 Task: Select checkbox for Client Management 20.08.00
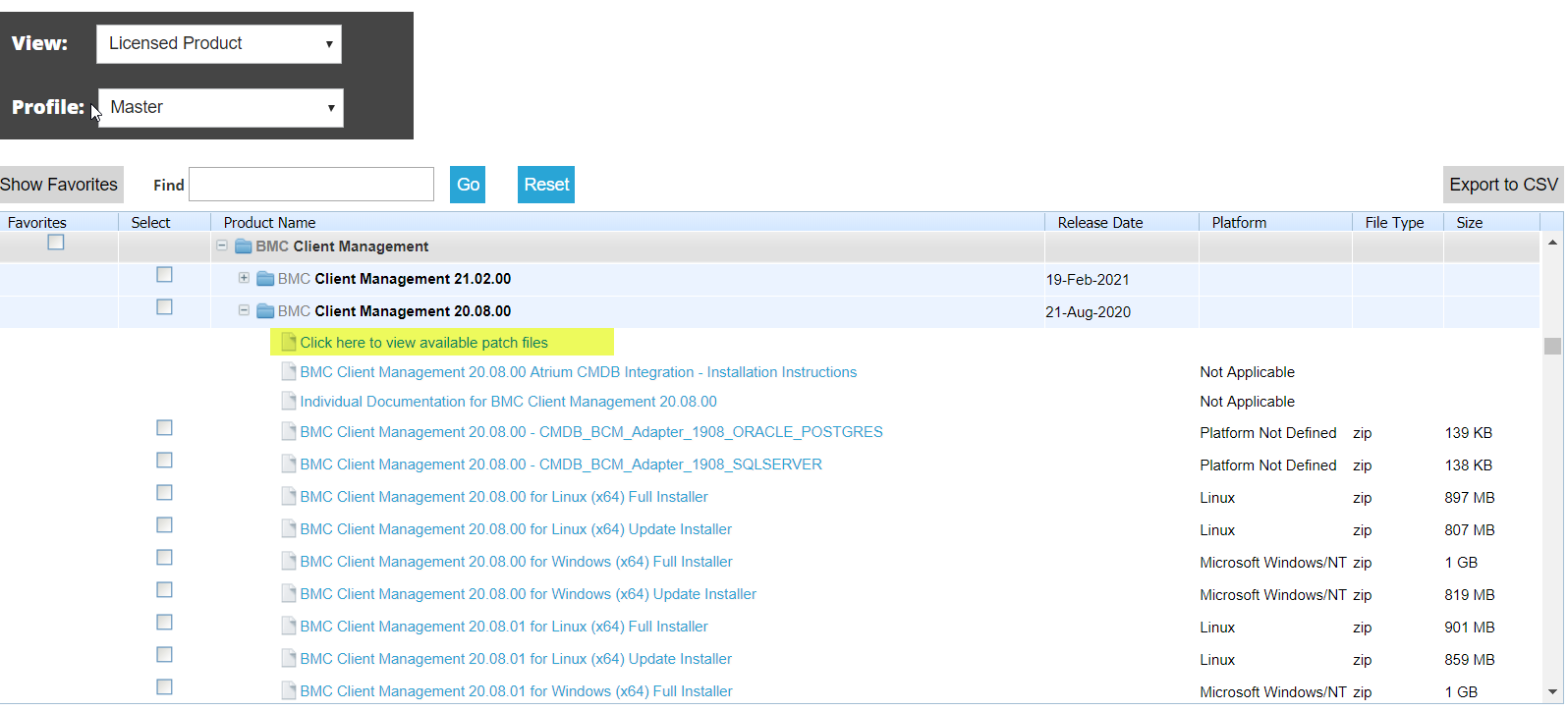(x=164, y=307)
